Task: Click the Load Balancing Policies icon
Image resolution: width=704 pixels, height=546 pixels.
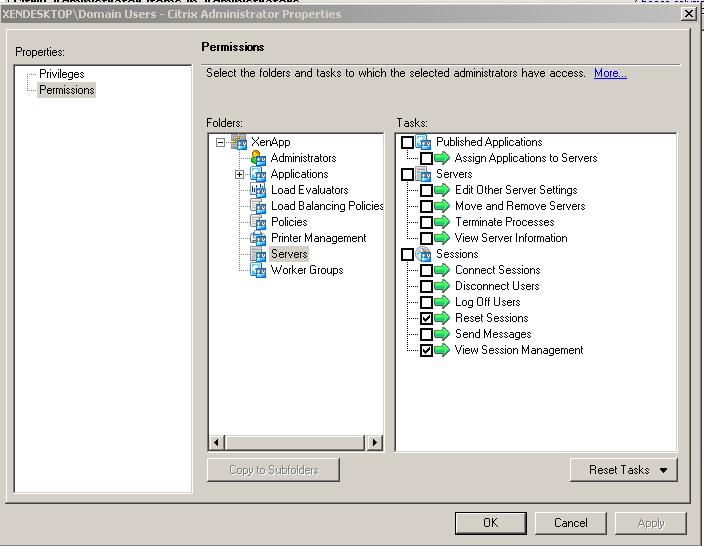Action: tap(258, 206)
